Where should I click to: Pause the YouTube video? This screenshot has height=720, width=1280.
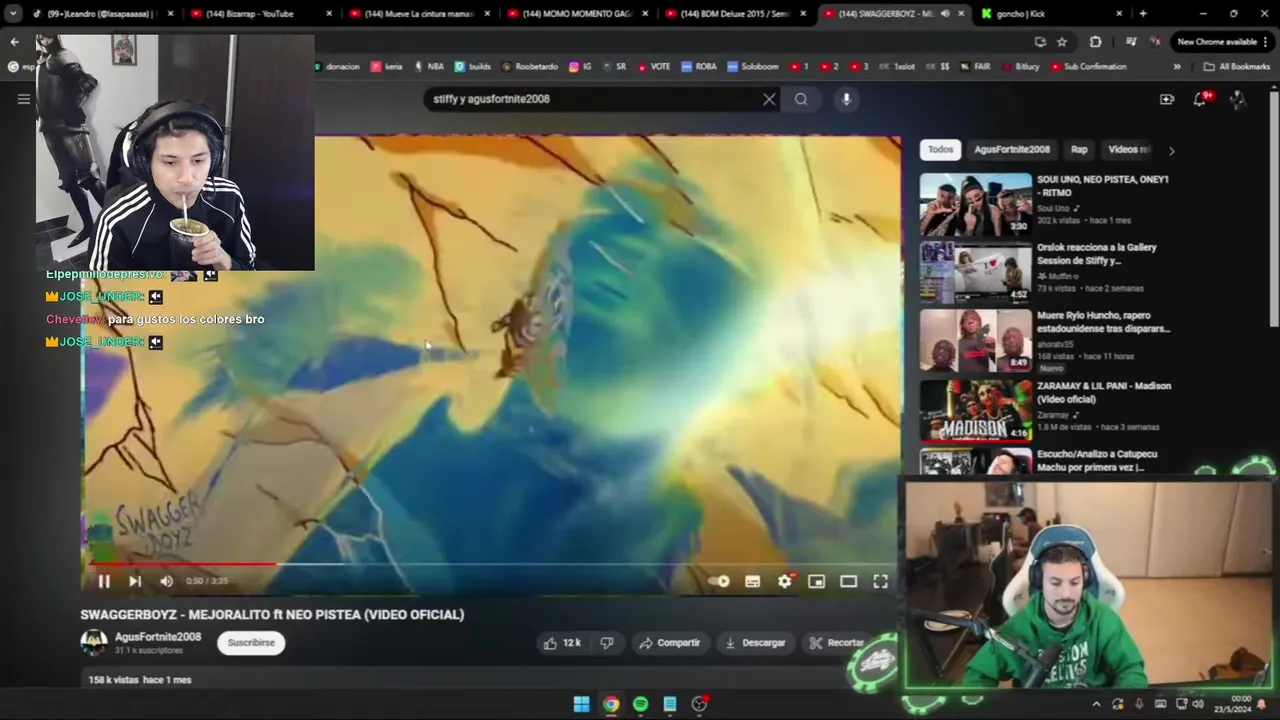pos(104,581)
